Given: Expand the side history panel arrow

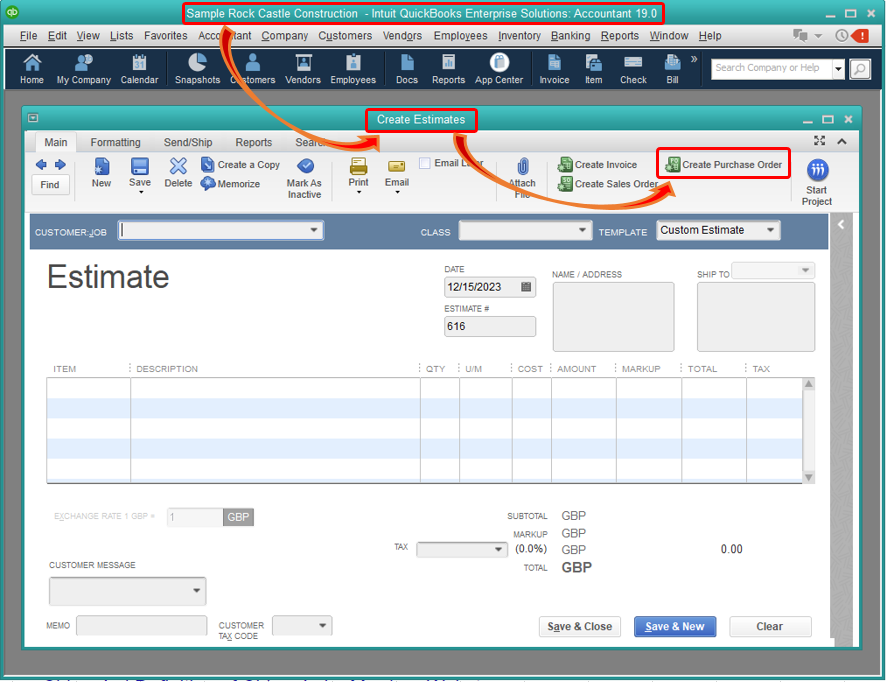Looking at the screenshot, I should pyautogui.click(x=841, y=225).
